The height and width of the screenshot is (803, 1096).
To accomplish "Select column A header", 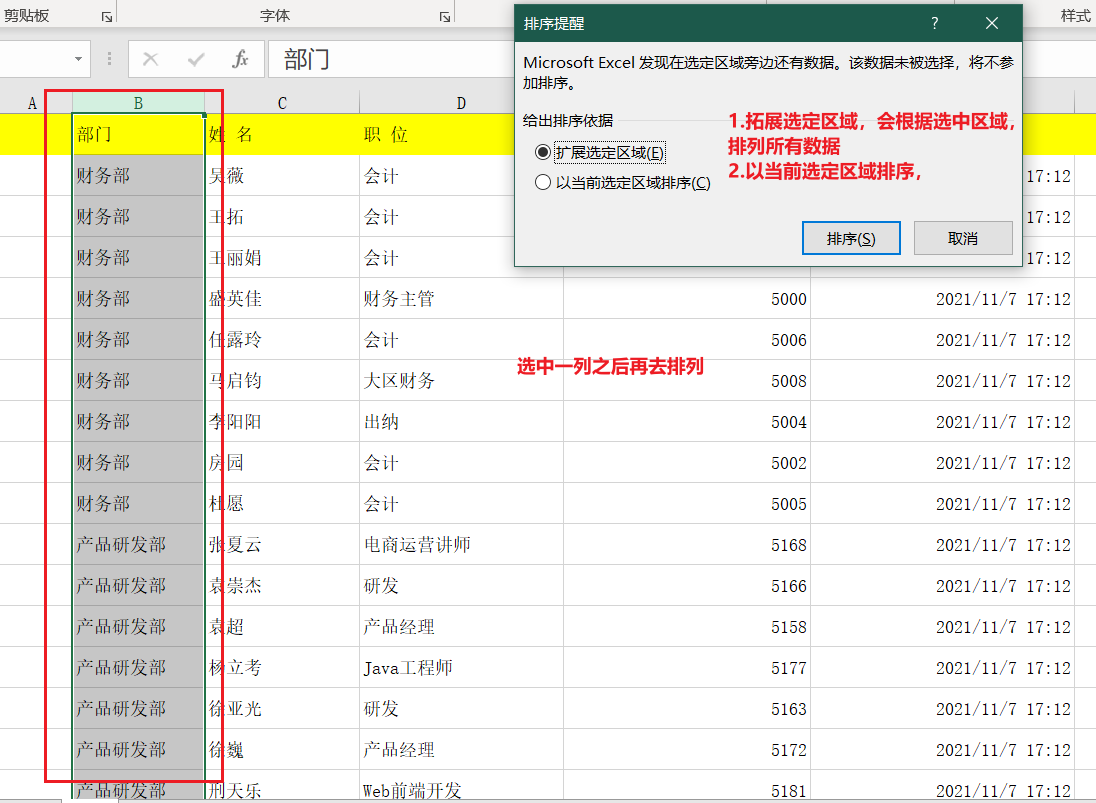I will coord(32,103).
